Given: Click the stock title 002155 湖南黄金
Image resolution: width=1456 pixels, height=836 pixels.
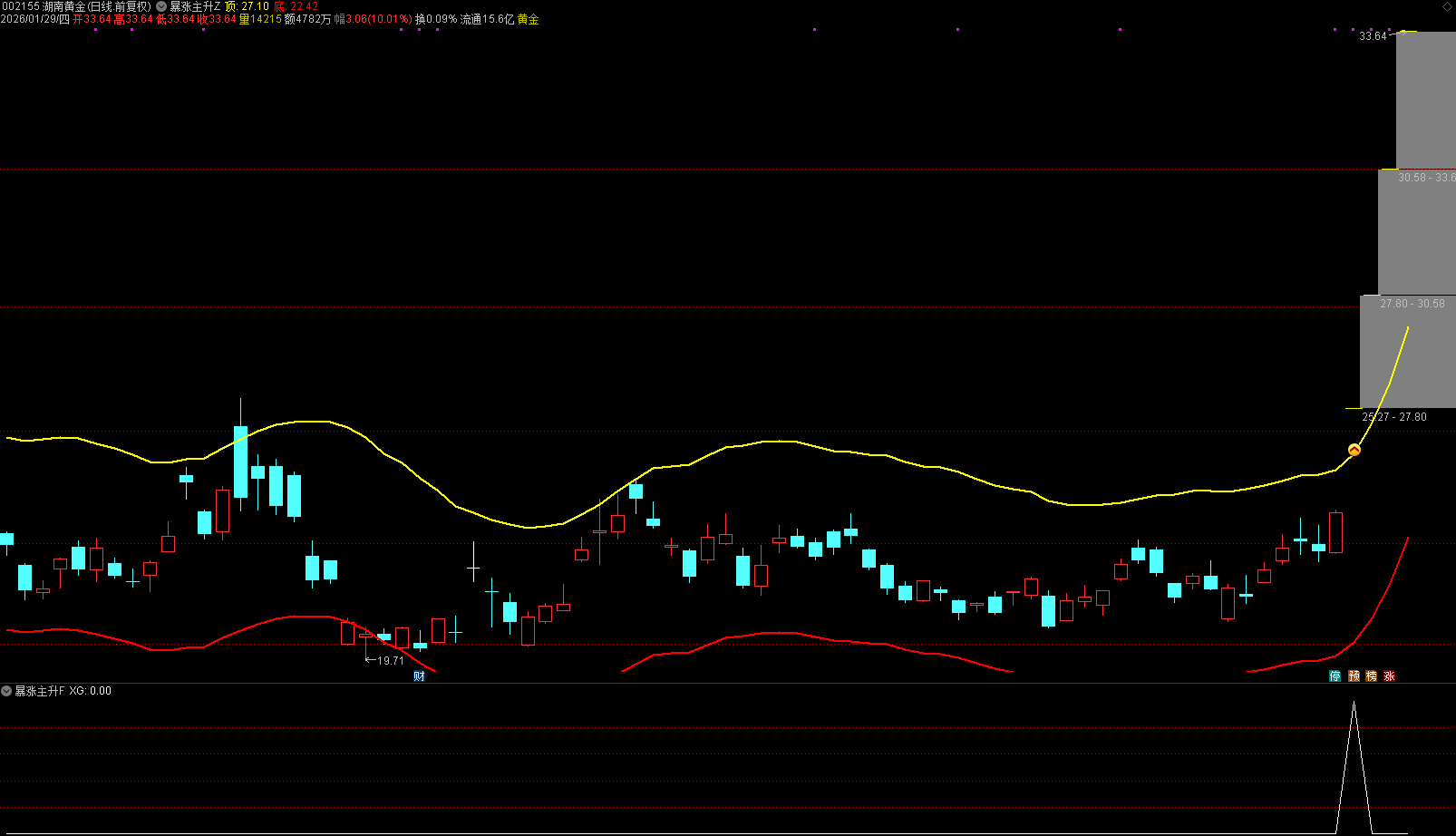Looking at the screenshot, I should (x=76, y=6).
